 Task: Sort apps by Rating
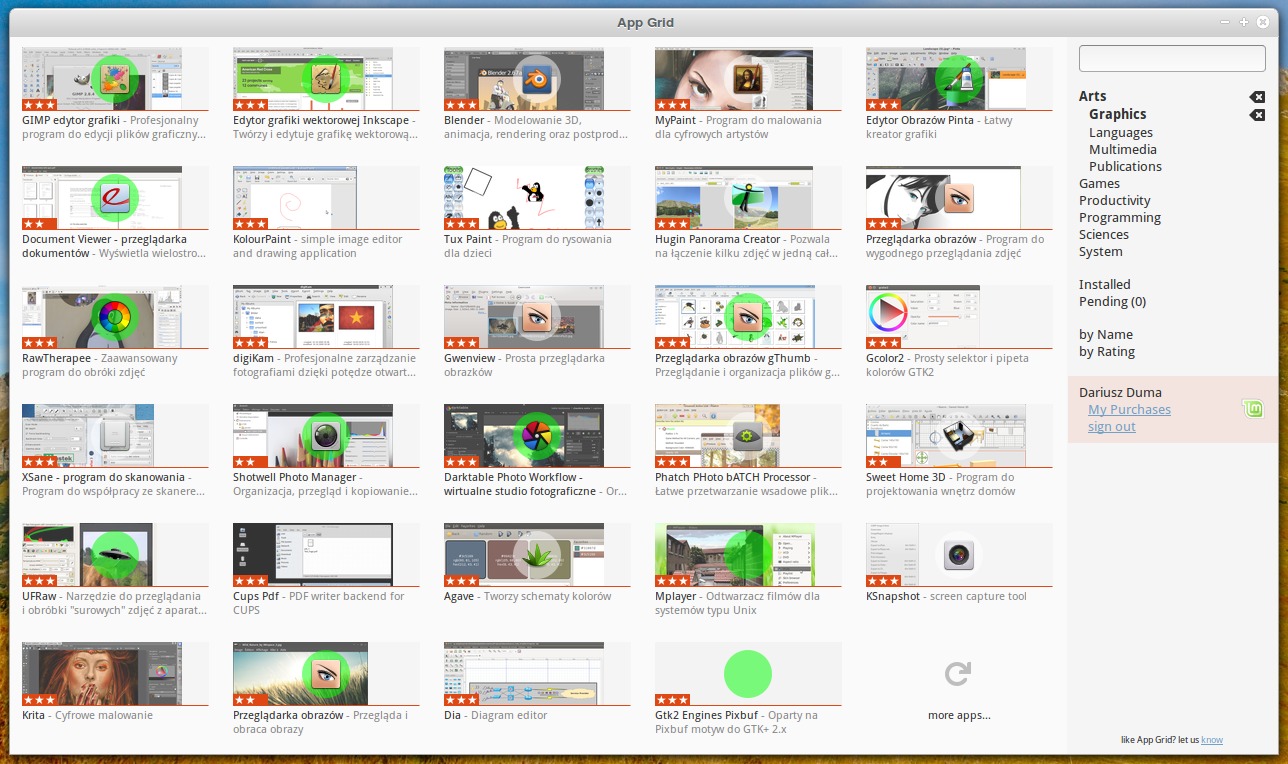1107,351
